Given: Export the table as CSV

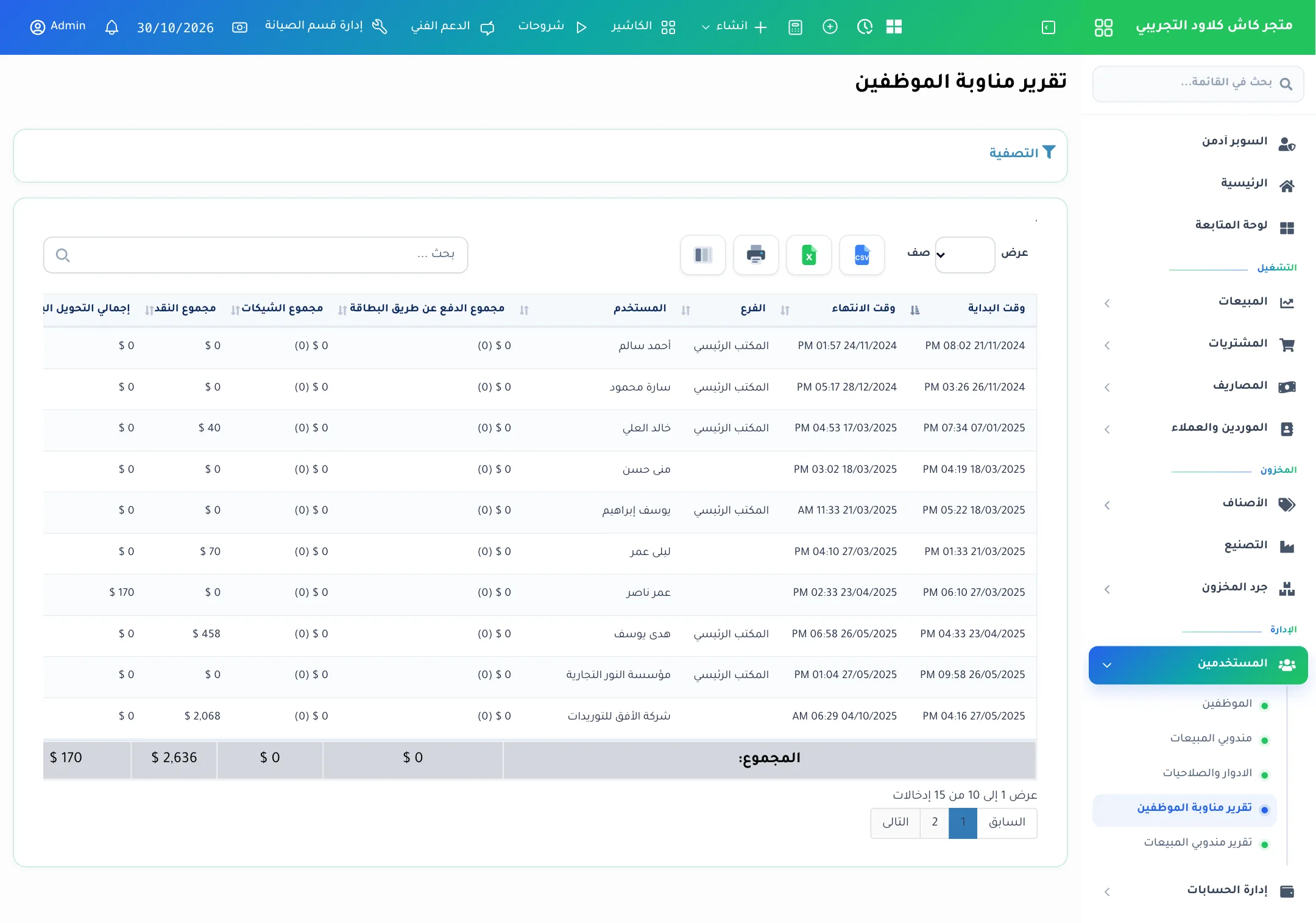Looking at the screenshot, I should click(861, 255).
